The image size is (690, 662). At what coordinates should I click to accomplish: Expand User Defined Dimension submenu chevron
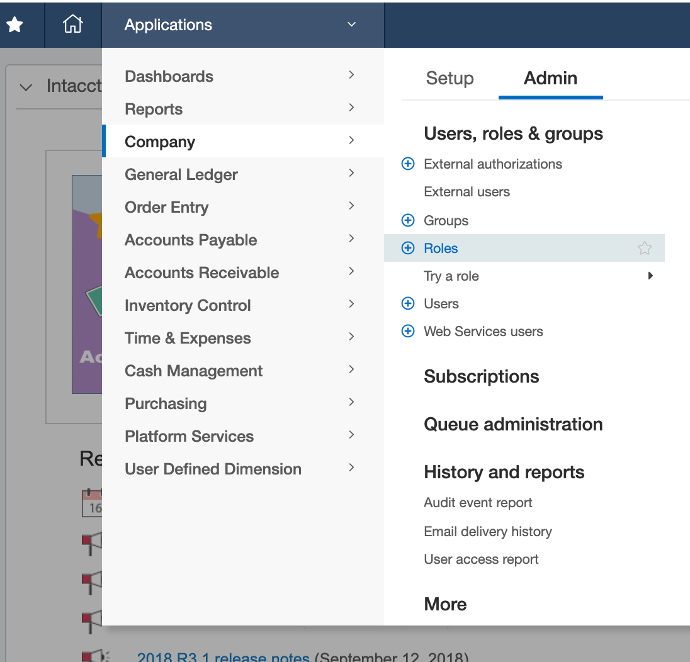(x=351, y=467)
